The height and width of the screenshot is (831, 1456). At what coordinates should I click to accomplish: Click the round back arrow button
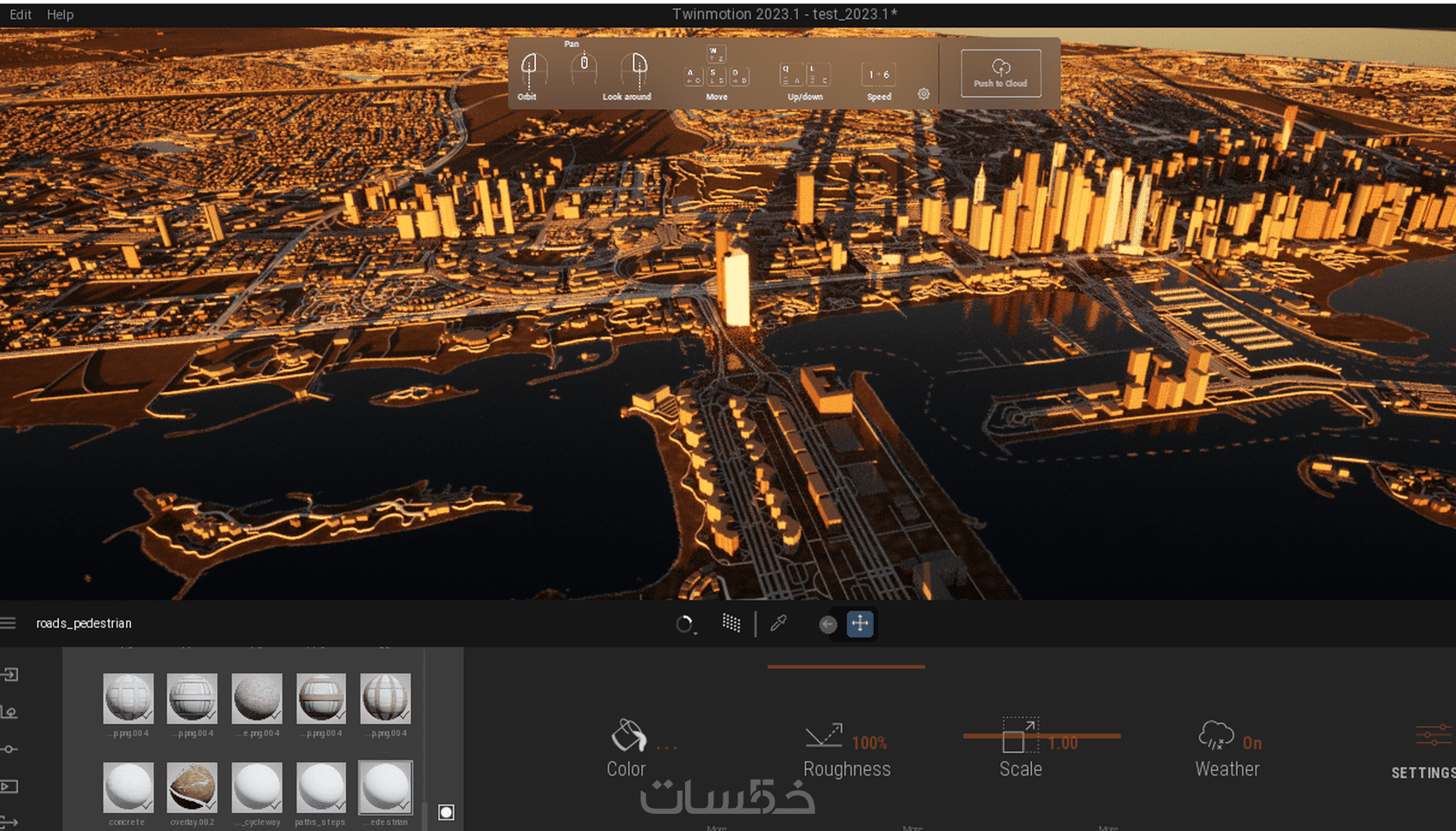(827, 625)
